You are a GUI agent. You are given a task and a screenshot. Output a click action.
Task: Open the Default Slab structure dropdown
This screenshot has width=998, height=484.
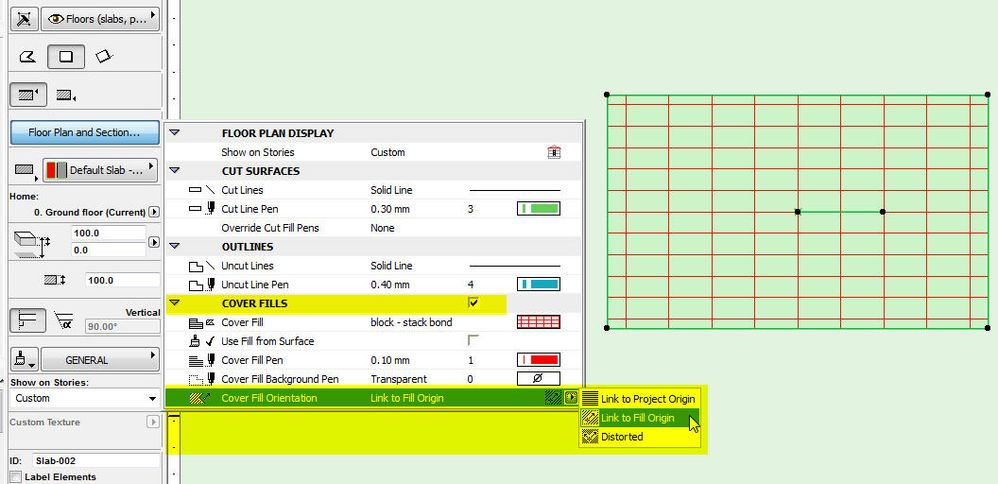coord(100,170)
